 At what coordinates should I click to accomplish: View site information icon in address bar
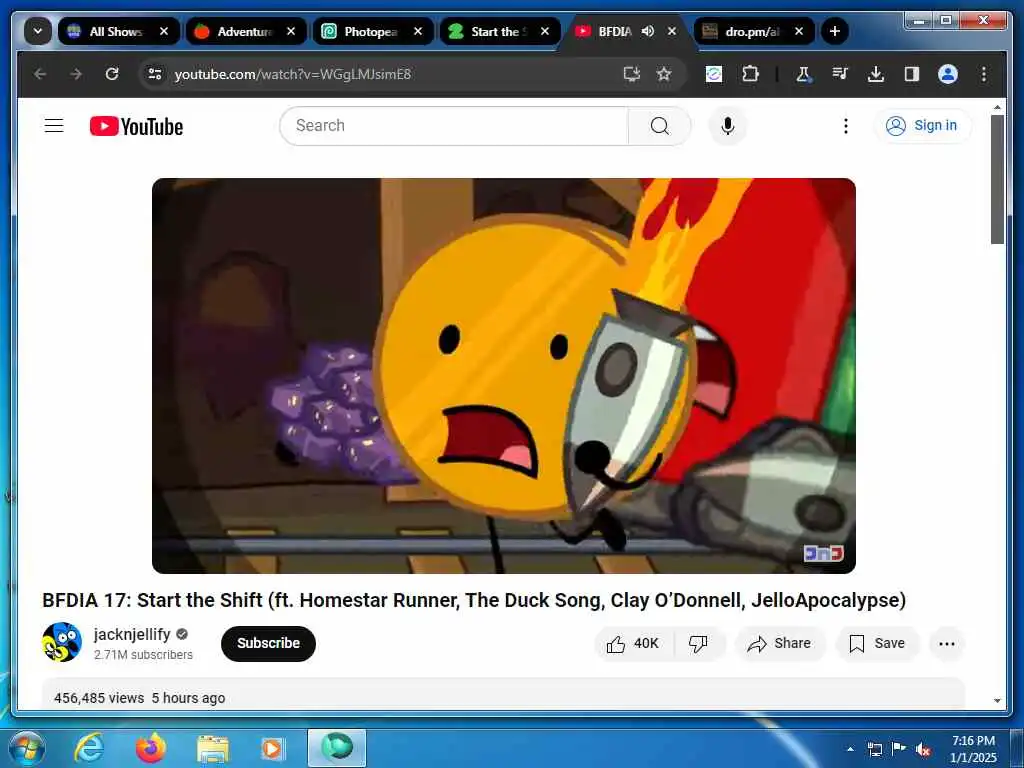[x=155, y=74]
